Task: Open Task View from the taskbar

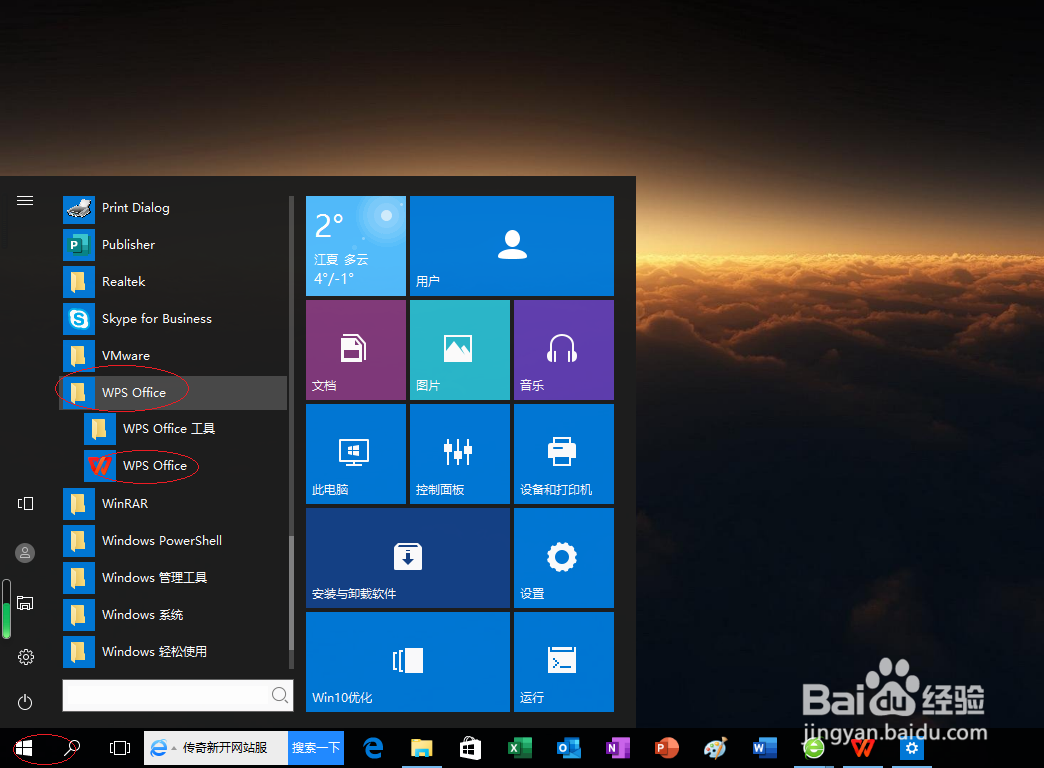Action: 120,748
